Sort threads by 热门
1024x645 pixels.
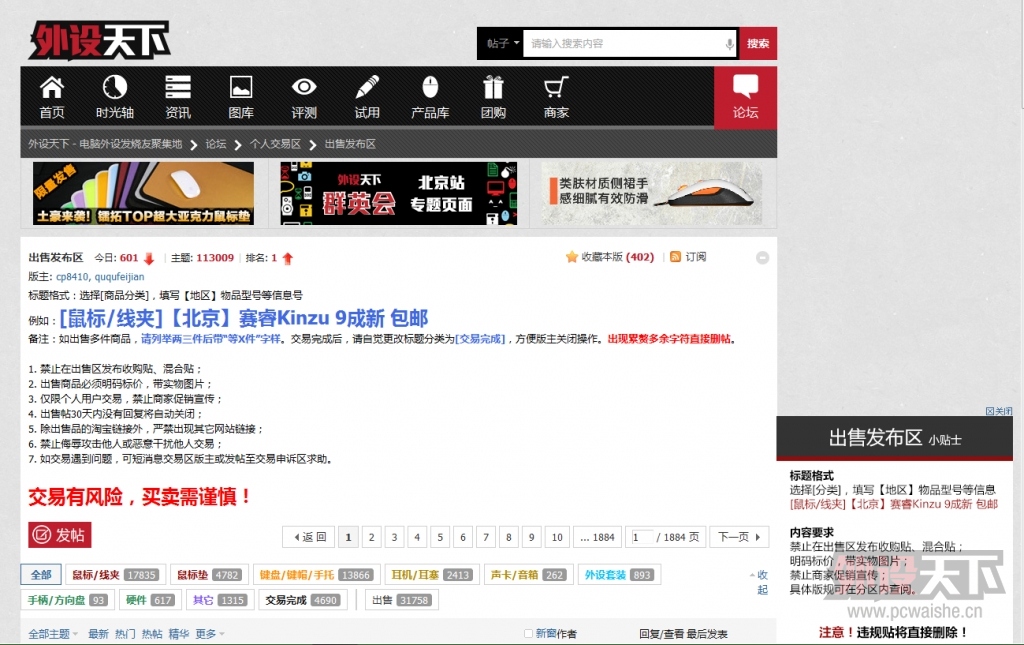(125, 634)
